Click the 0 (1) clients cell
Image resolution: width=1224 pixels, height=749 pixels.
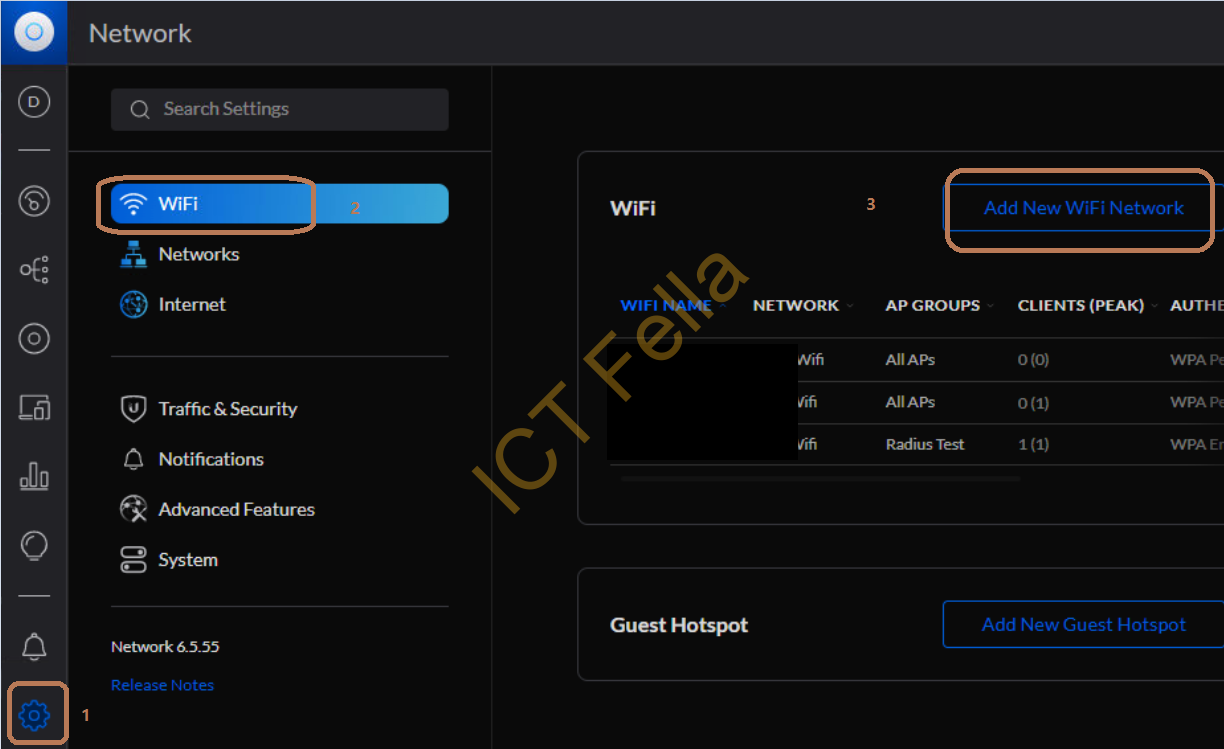1033,402
